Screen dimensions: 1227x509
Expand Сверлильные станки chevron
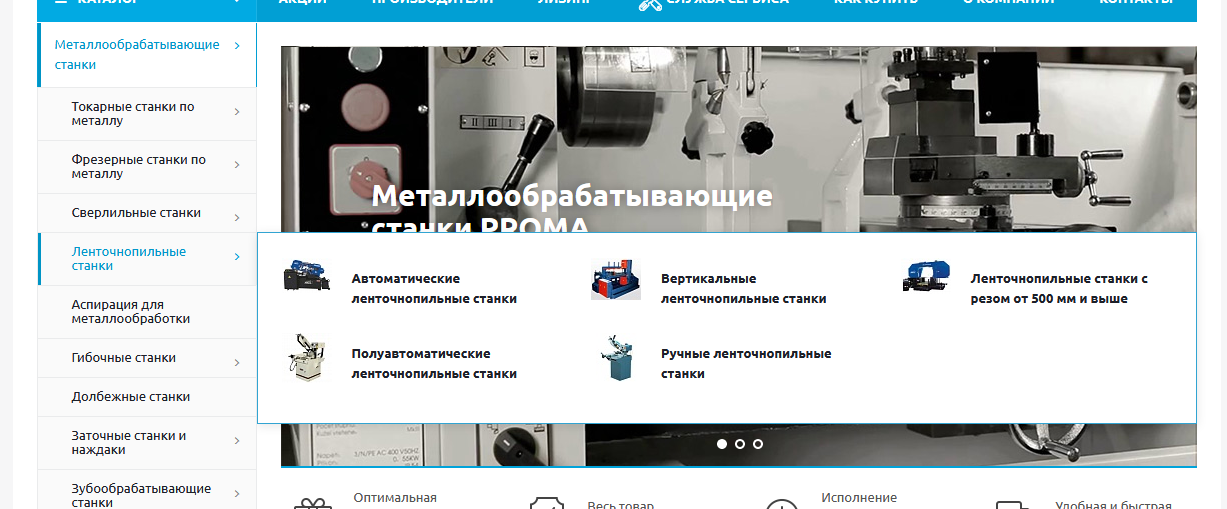point(237,217)
